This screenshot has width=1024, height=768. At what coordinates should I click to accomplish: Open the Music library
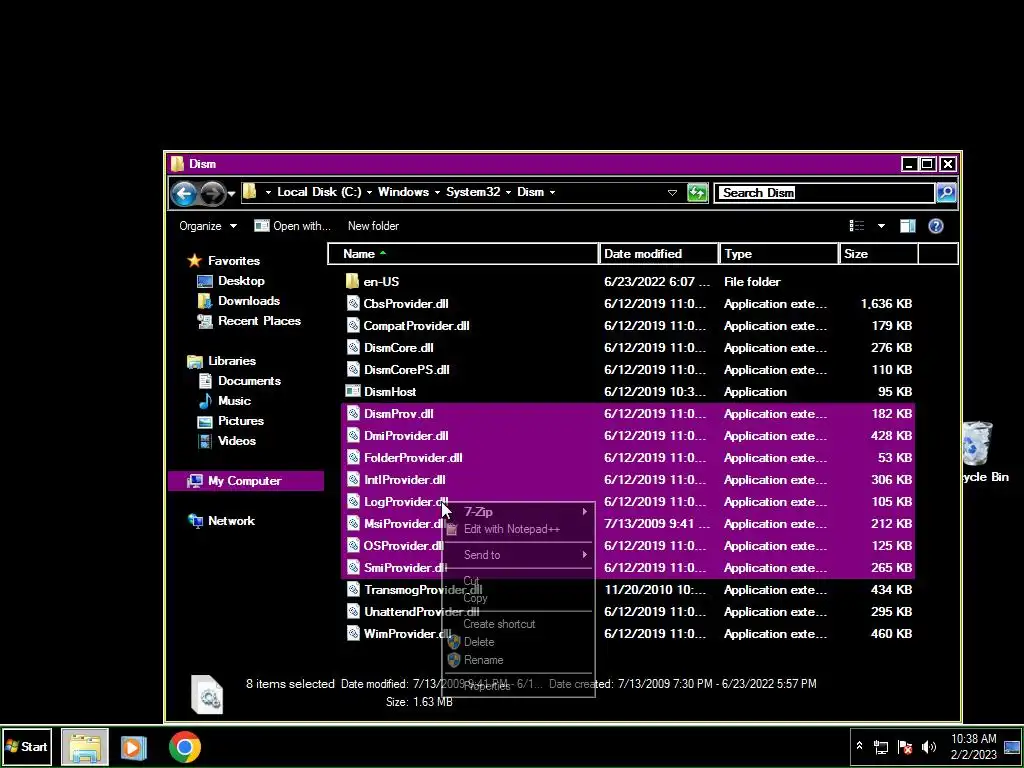tap(234, 401)
